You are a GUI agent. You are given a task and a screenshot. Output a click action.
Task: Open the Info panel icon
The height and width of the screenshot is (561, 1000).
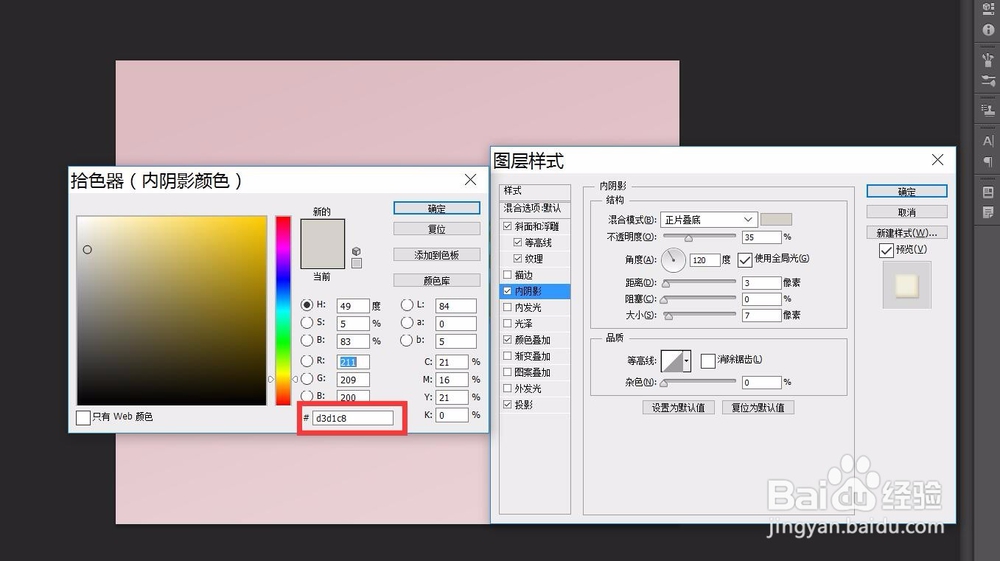[988, 30]
